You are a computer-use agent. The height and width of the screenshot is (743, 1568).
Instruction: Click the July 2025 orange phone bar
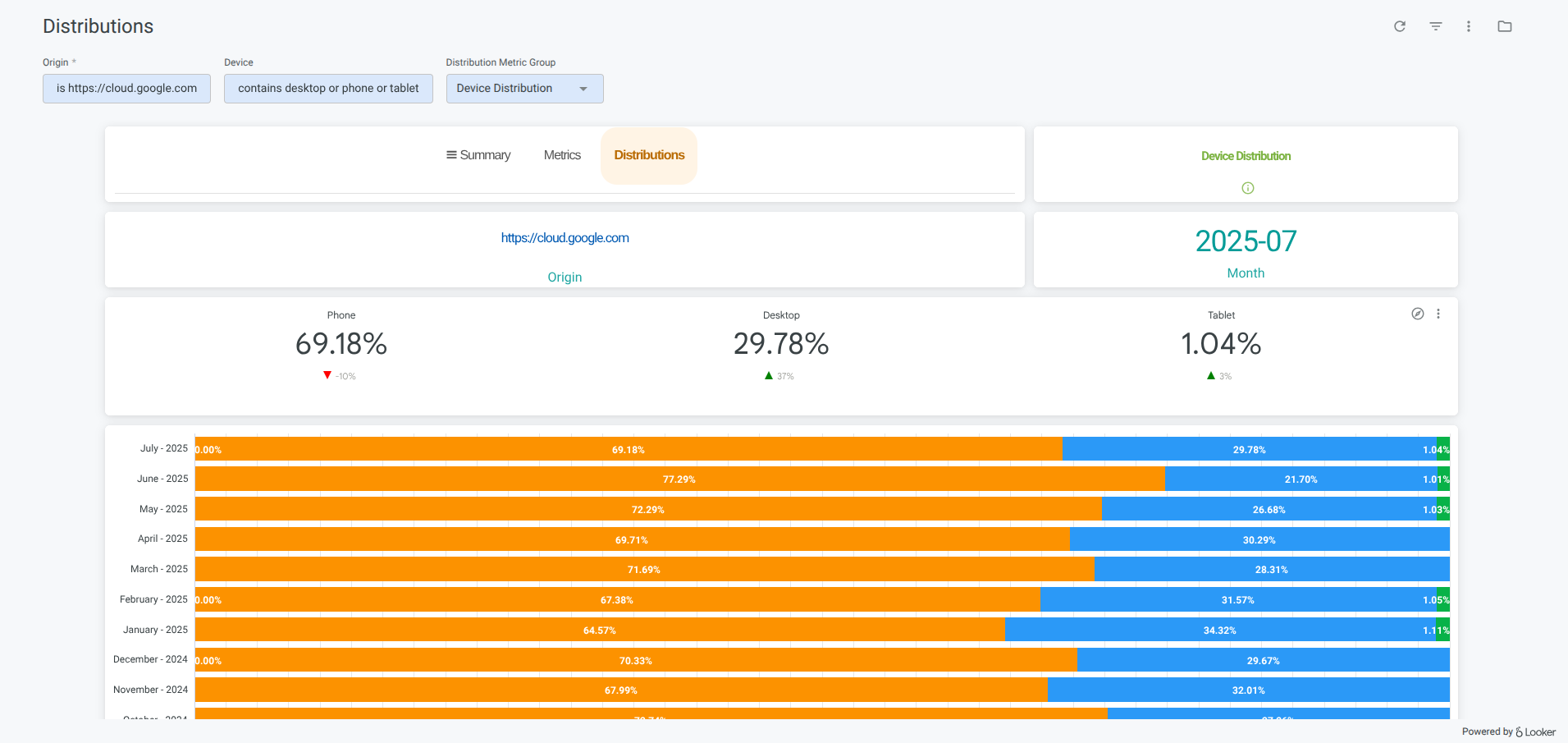pos(629,449)
